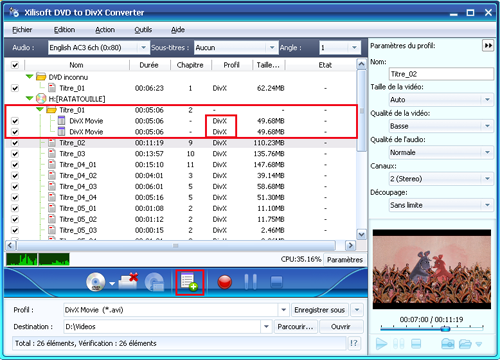
Task: Click the DVD info icon in toolbar
Action: pyautogui.click(x=154, y=282)
